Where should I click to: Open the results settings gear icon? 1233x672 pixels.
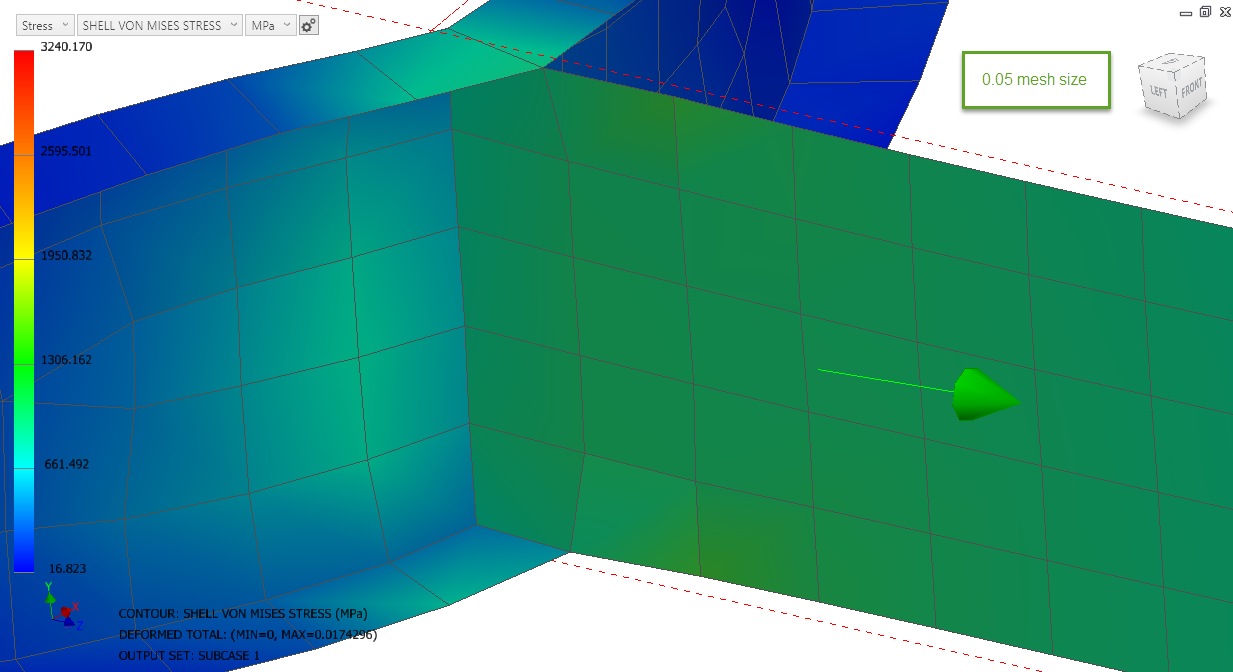[x=308, y=24]
